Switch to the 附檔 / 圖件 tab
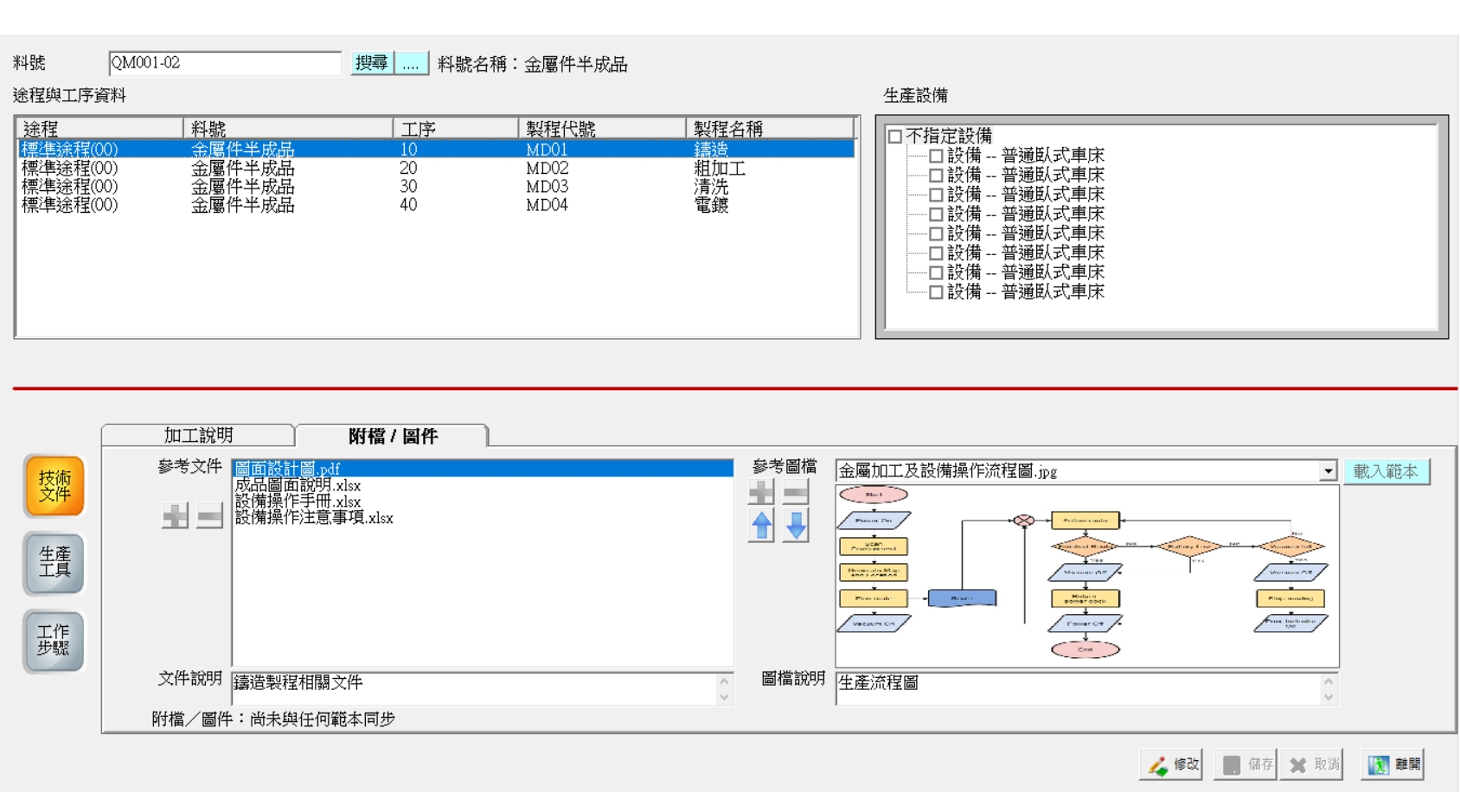The height and width of the screenshot is (812, 1460). 393,436
